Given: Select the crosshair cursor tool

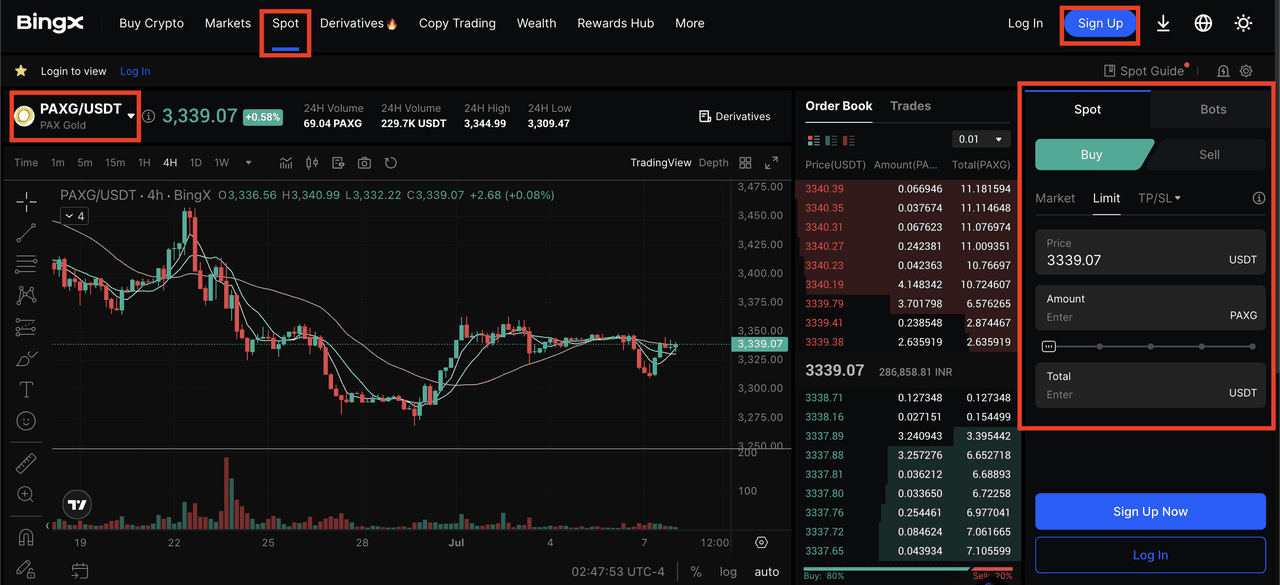Looking at the screenshot, I should point(26,202).
